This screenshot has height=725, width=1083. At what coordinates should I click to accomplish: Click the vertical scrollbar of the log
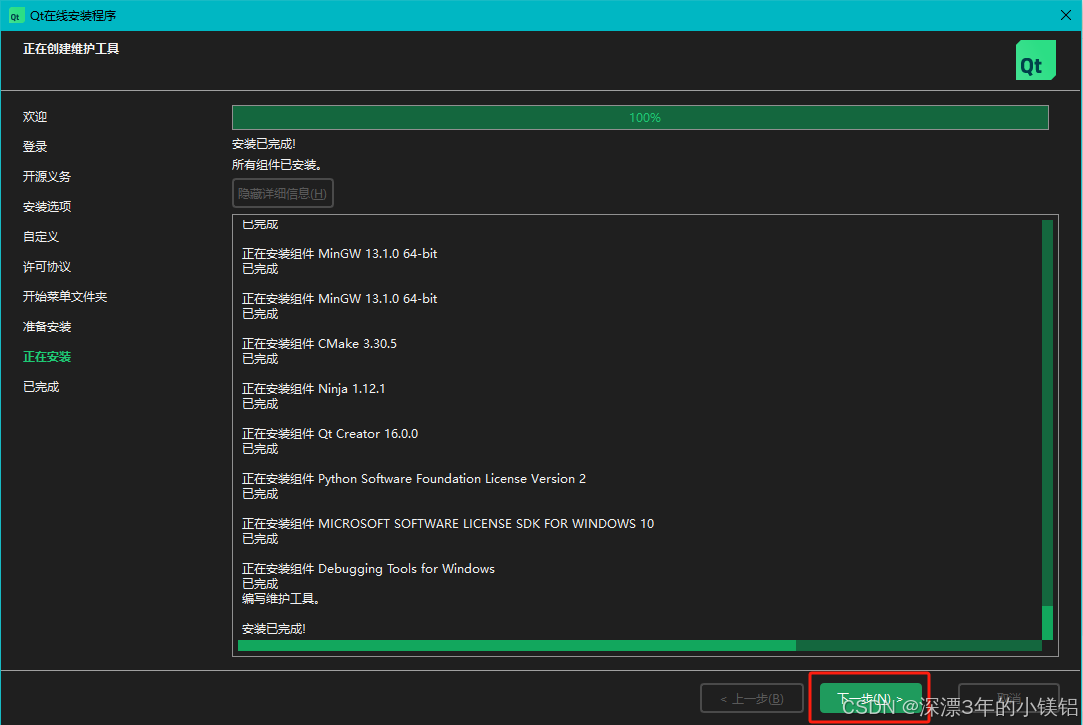pos(1047,429)
